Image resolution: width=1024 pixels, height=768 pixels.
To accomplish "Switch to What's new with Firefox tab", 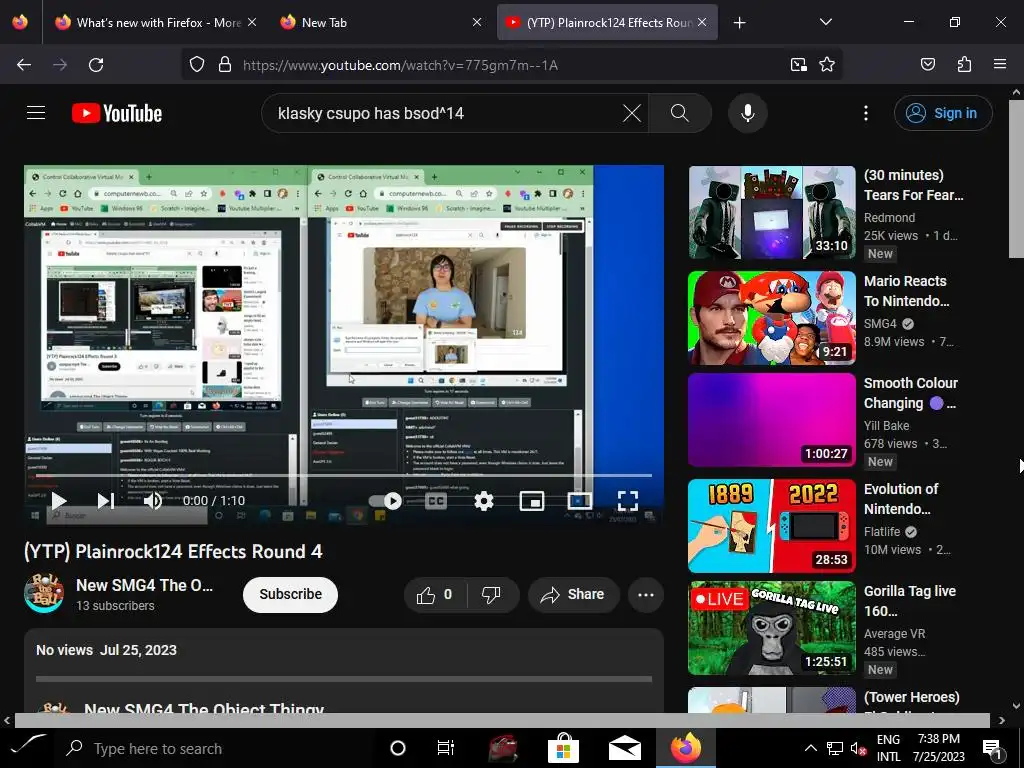I will tap(154, 22).
